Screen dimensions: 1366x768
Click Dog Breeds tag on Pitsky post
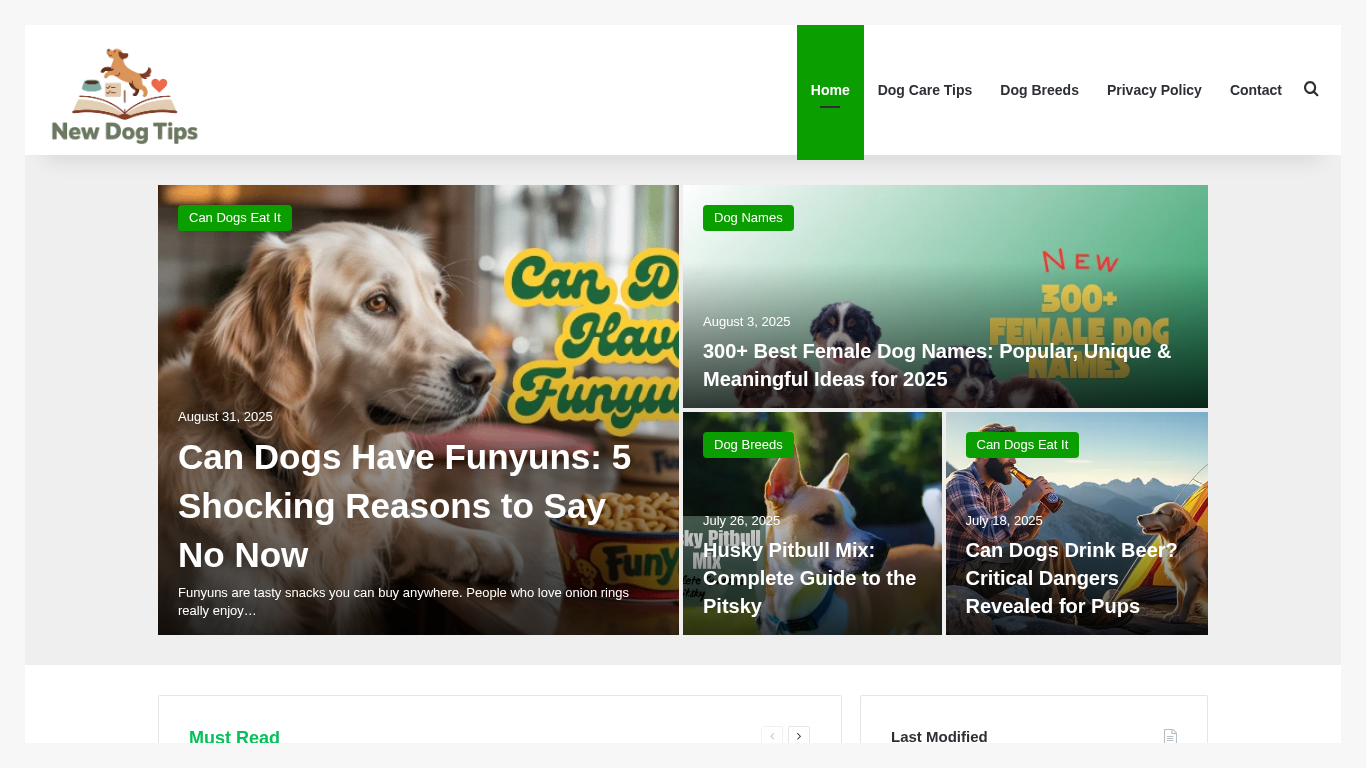pyautogui.click(x=748, y=445)
